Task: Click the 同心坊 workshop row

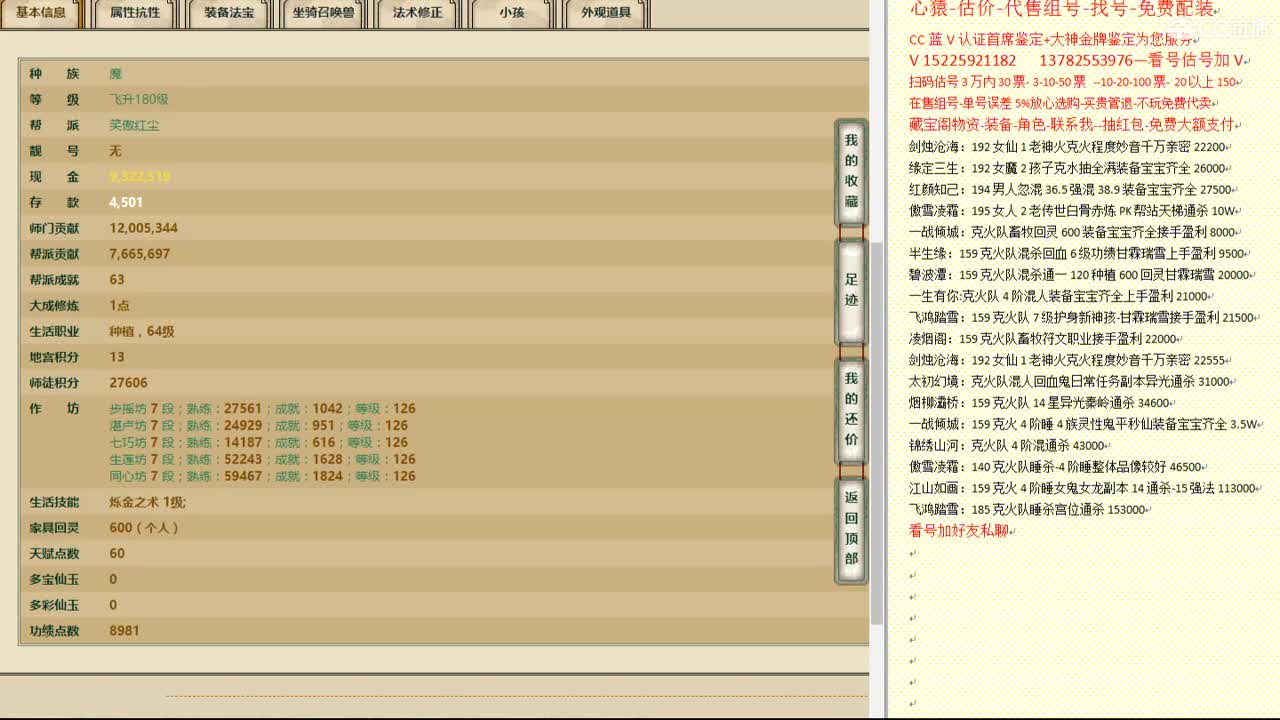Action: tap(262, 476)
